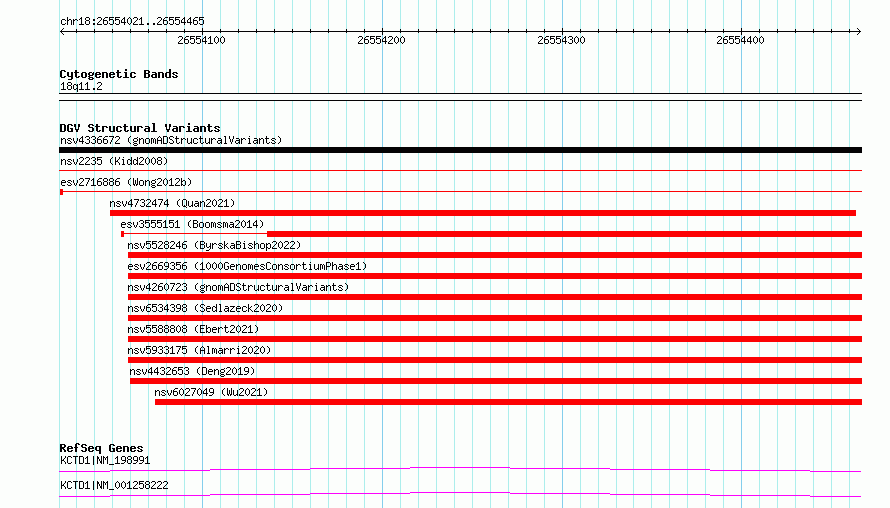Click the RefSeq Genes track title
890x508 pixels.
point(101,448)
